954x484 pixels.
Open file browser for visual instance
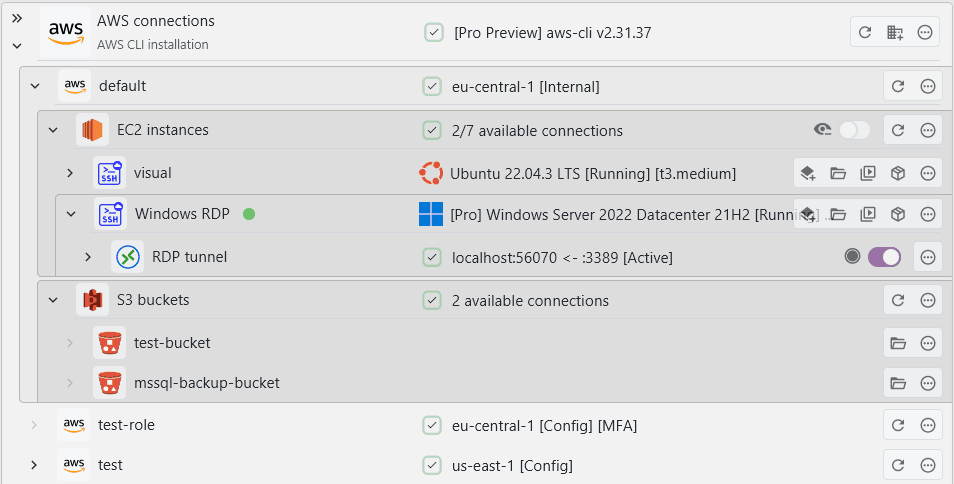tap(838, 173)
